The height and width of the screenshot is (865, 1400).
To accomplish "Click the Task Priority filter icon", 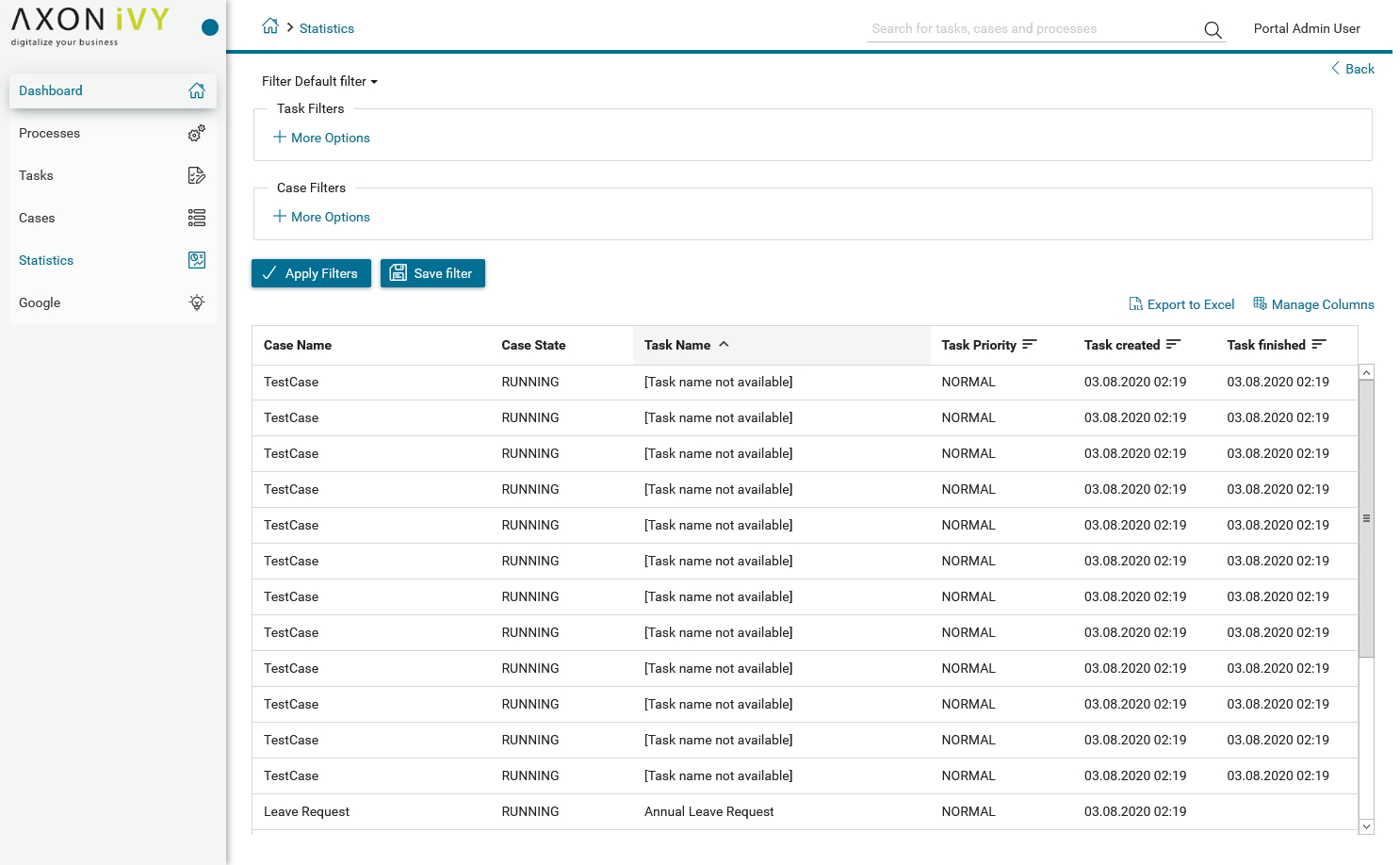I will tap(1029, 344).
